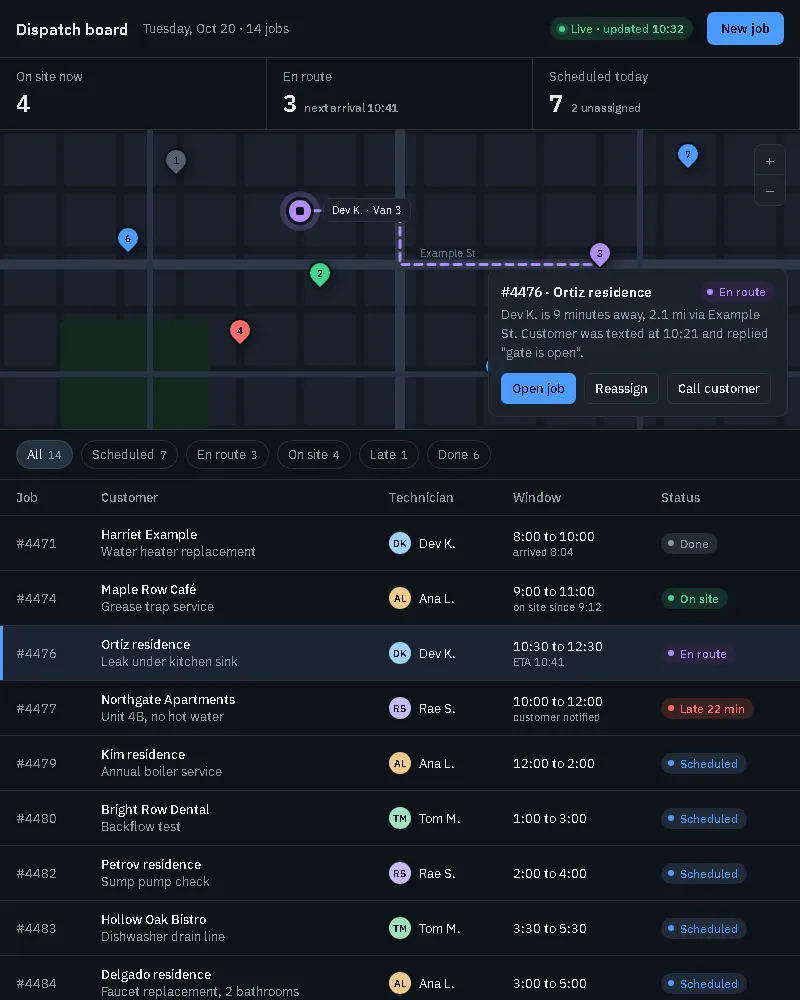Click job number #4471
The image size is (800, 1000).
point(36,543)
